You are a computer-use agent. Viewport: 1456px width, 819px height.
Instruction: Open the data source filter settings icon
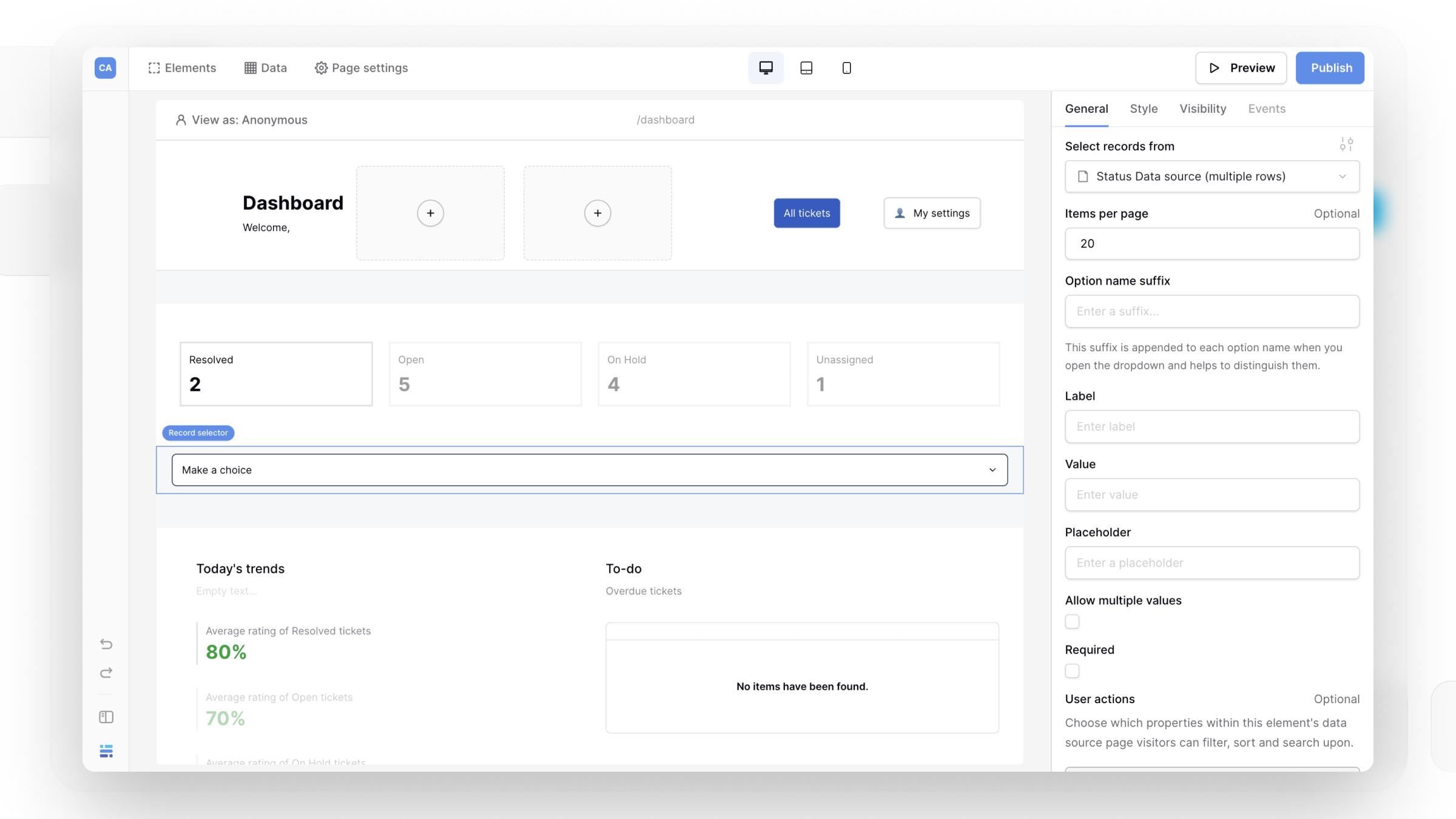pyautogui.click(x=1346, y=144)
